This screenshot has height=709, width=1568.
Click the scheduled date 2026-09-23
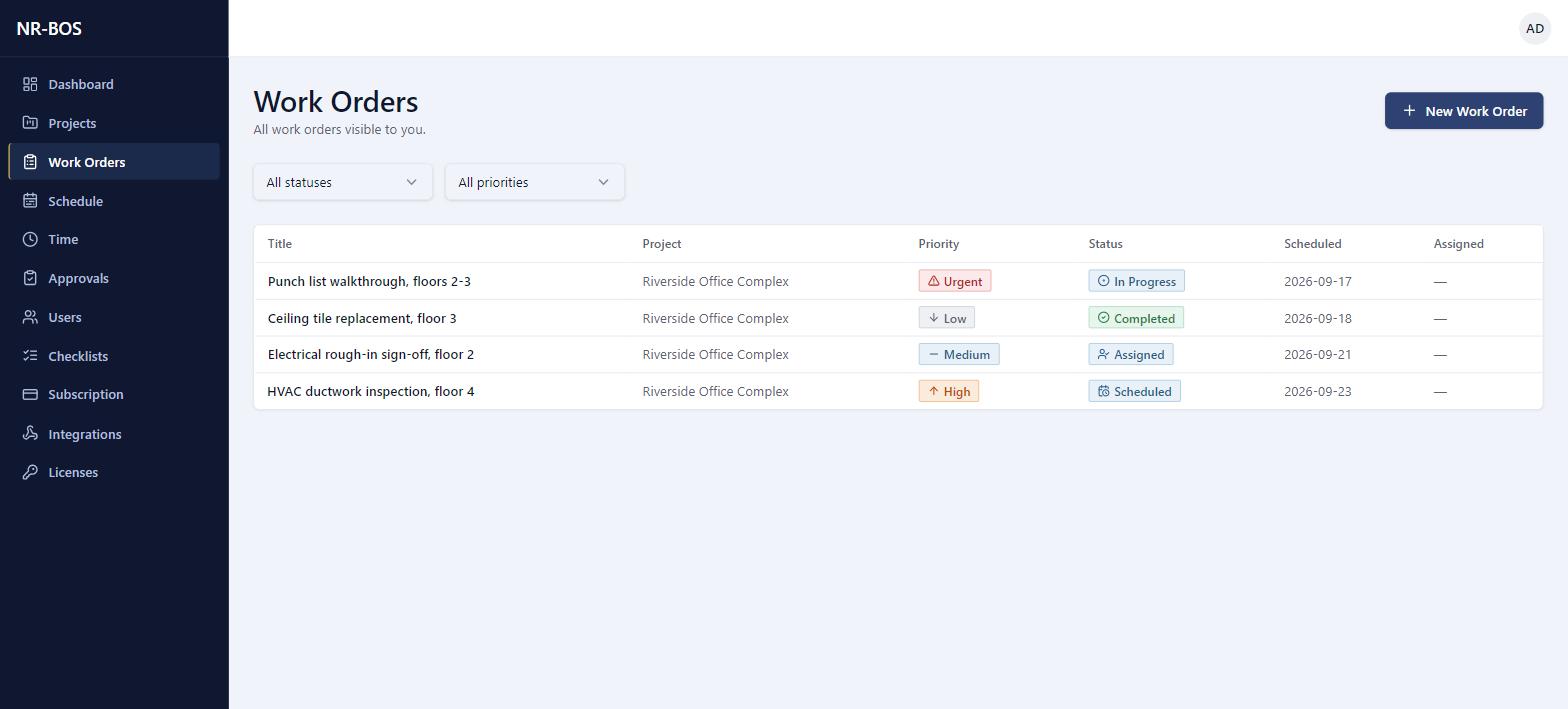click(x=1318, y=391)
